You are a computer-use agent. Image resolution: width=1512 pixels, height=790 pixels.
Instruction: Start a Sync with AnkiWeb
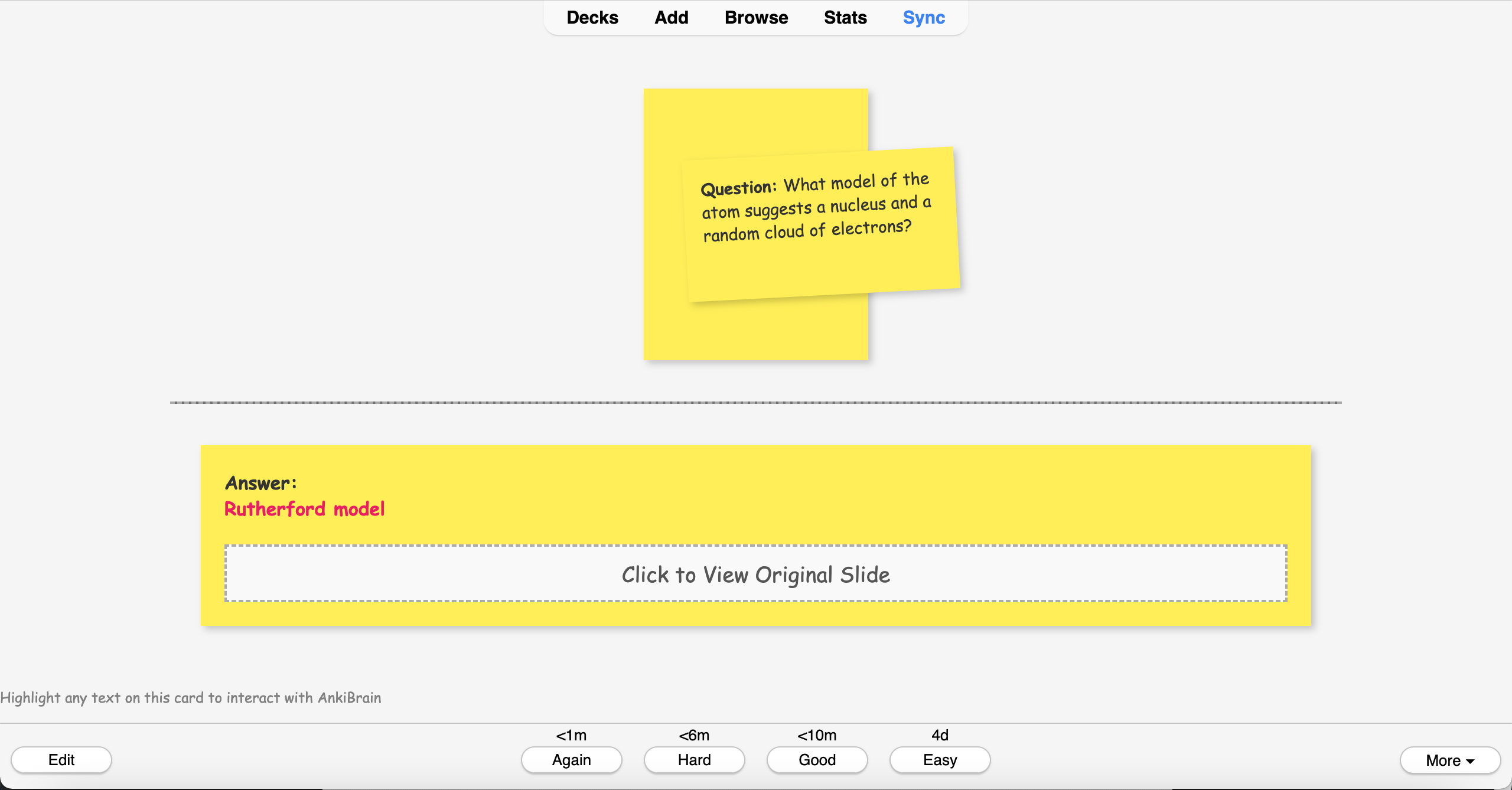point(924,18)
